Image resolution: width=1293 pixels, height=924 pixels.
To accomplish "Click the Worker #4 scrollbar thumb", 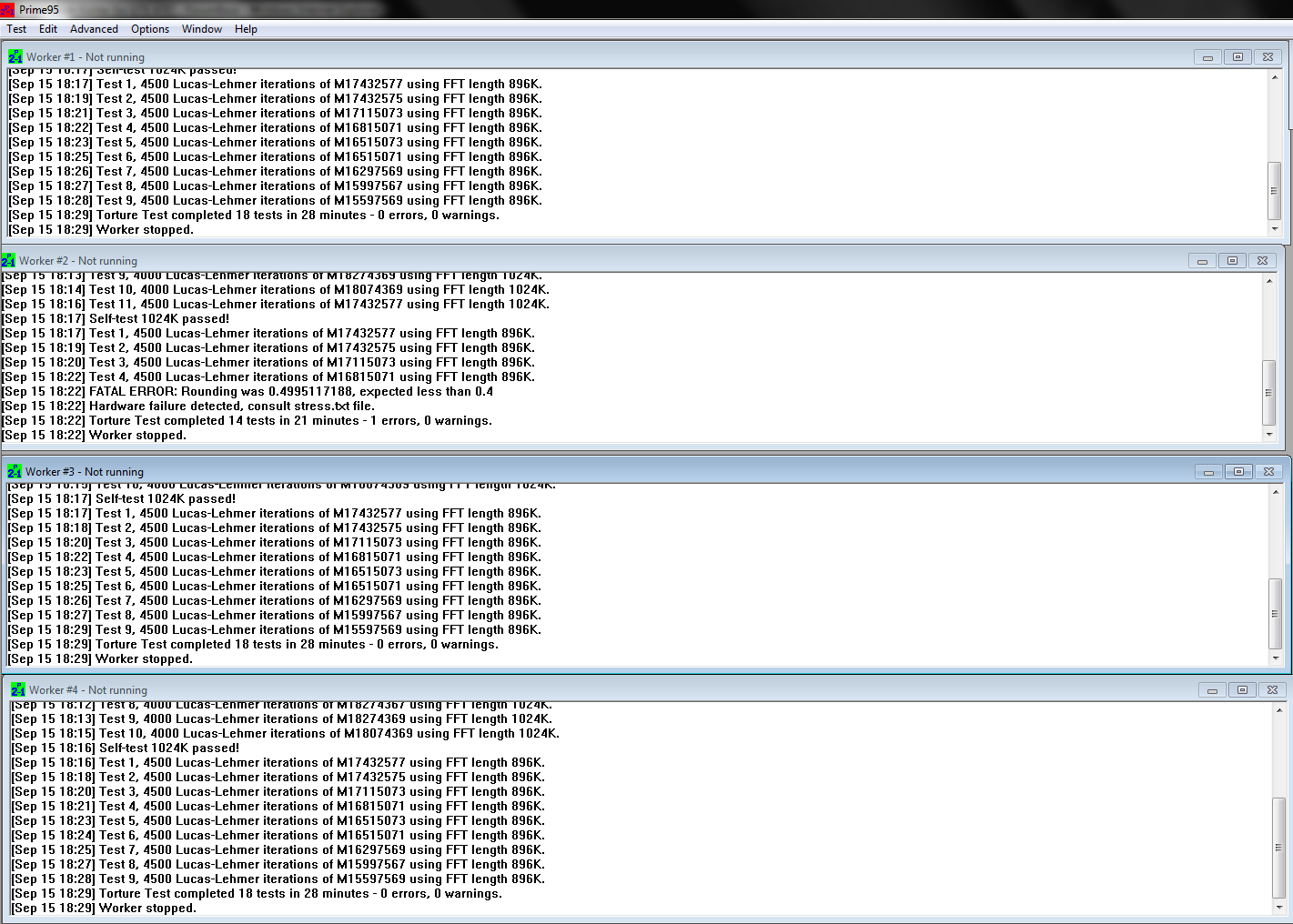I will [1279, 848].
